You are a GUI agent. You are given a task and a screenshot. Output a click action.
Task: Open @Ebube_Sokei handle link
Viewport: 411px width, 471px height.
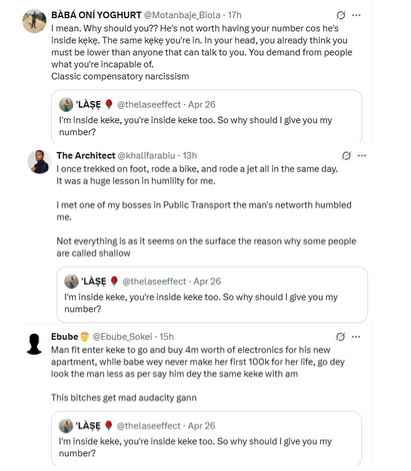[122, 337]
